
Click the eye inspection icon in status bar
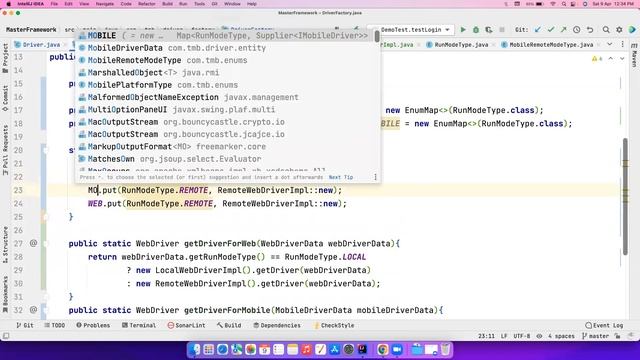click(539, 336)
